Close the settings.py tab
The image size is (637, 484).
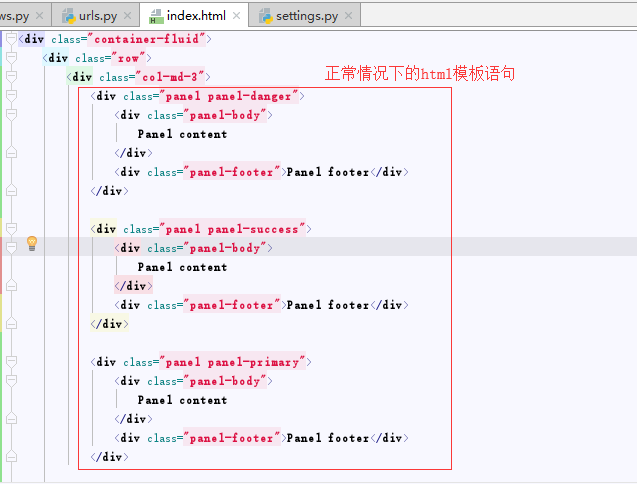tap(348, 16)
